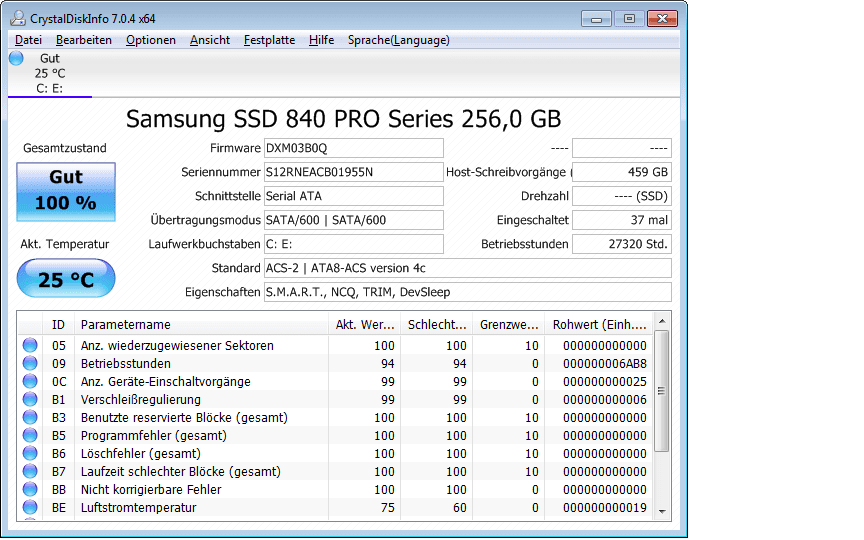
Task: Click the serial number field S12RNEACB01955N
Action: coord(354,172)
